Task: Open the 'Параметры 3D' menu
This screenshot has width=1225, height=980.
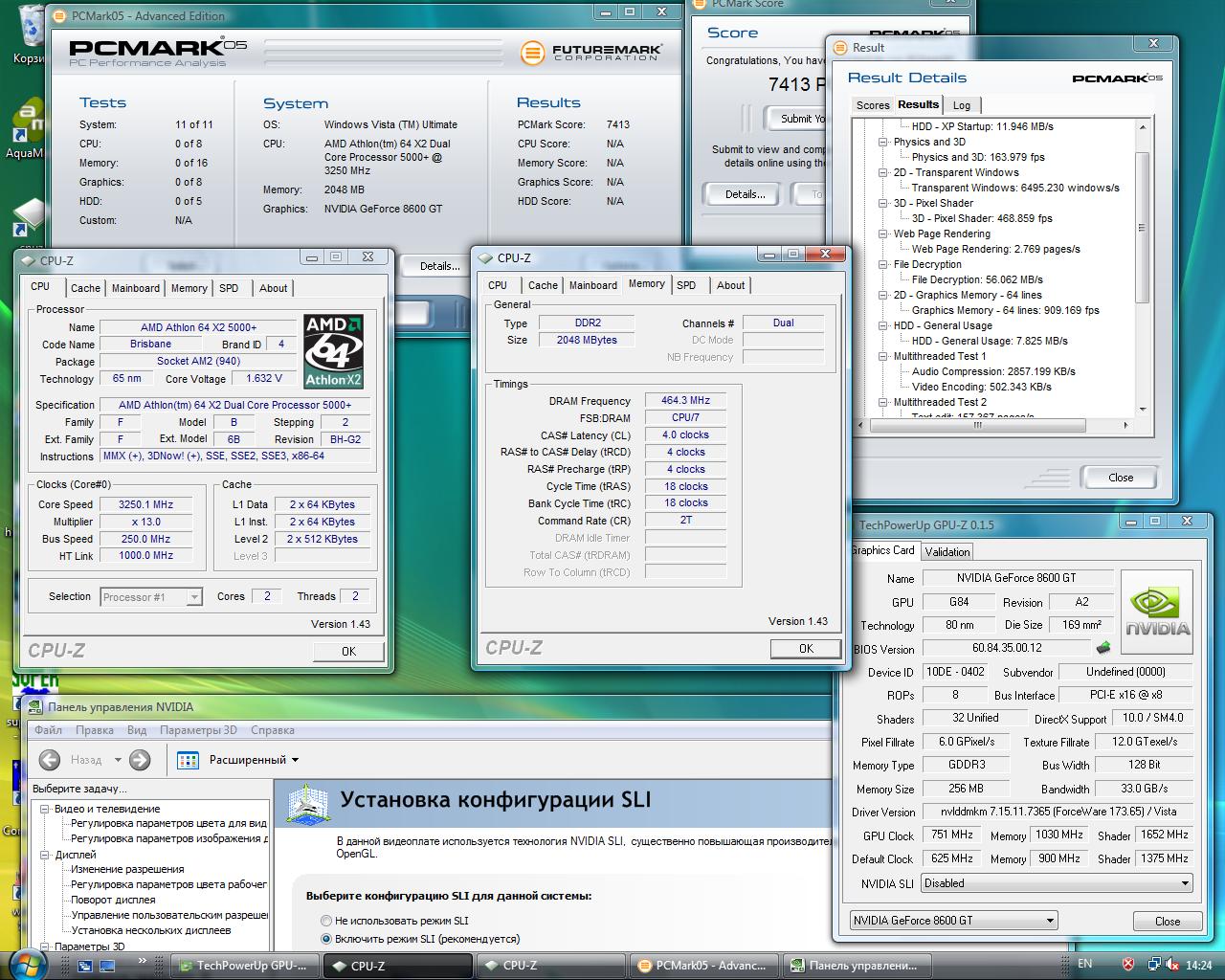Action: coord(198,730)
